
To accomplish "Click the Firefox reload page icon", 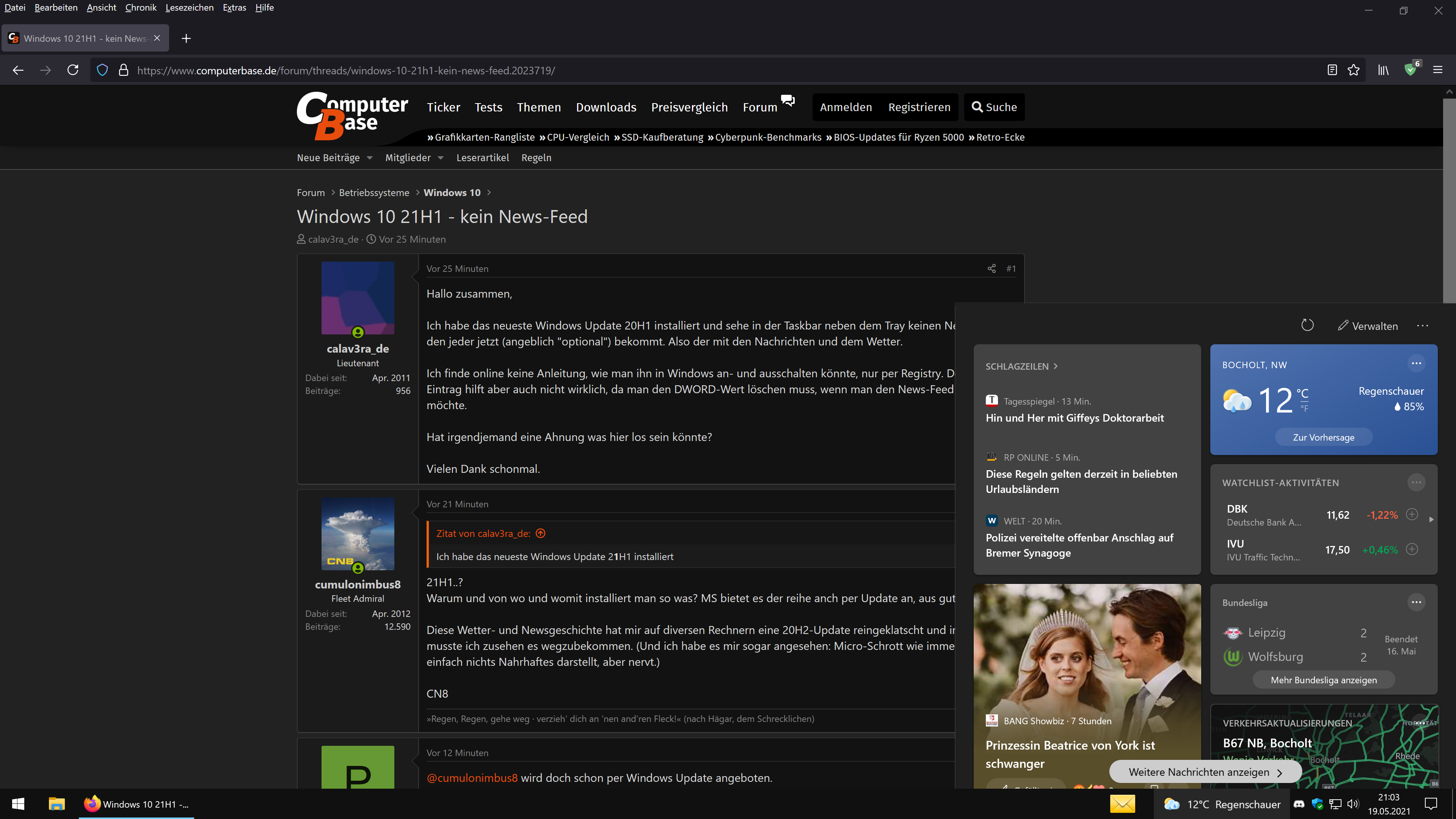I will (73, 70).
